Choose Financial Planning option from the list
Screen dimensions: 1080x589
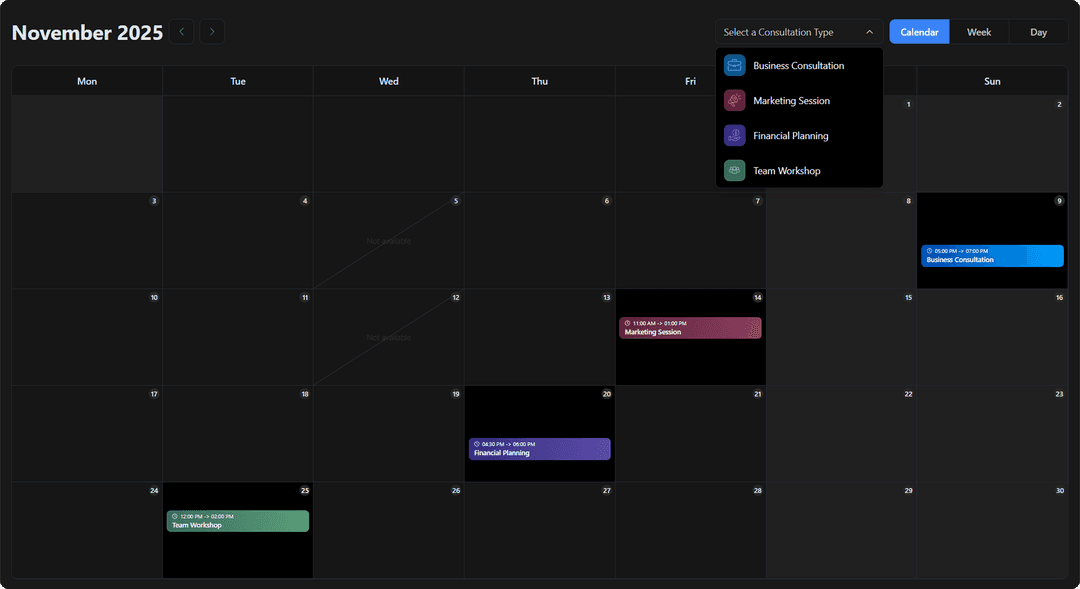(790, 136)
